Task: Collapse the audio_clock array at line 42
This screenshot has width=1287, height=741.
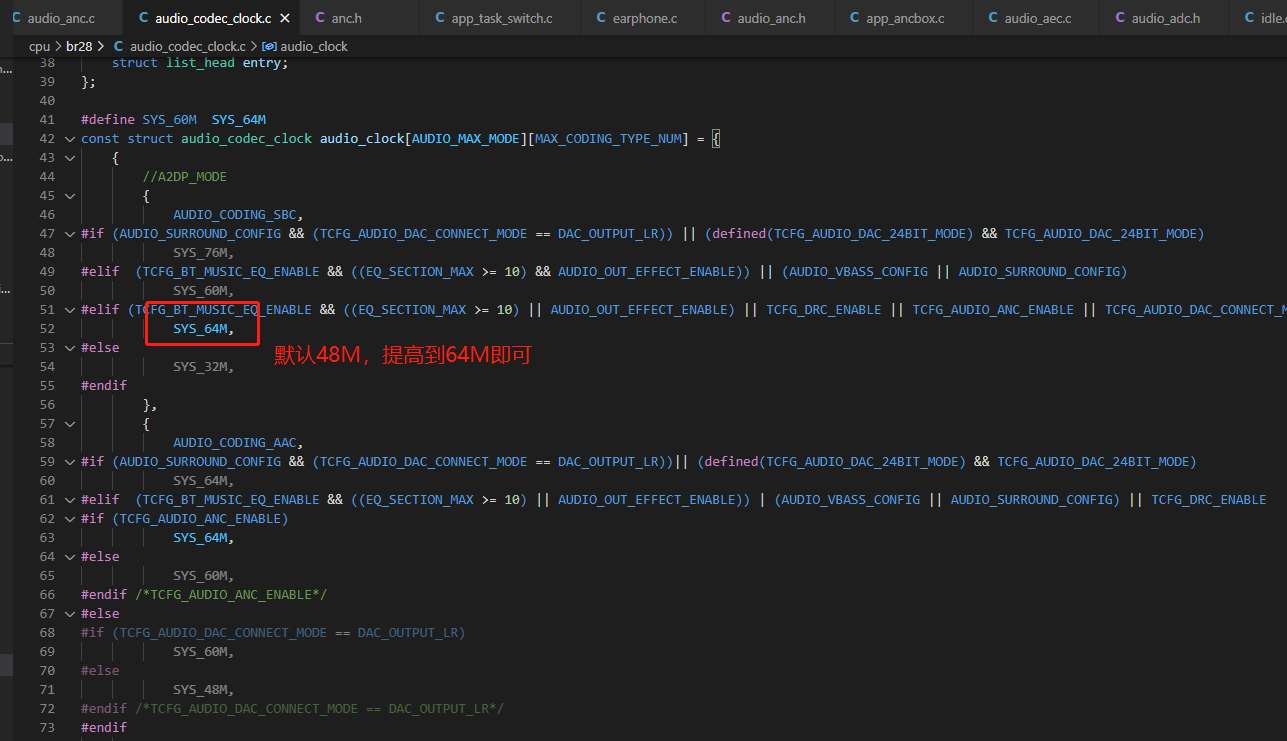Action: (69, 139)
